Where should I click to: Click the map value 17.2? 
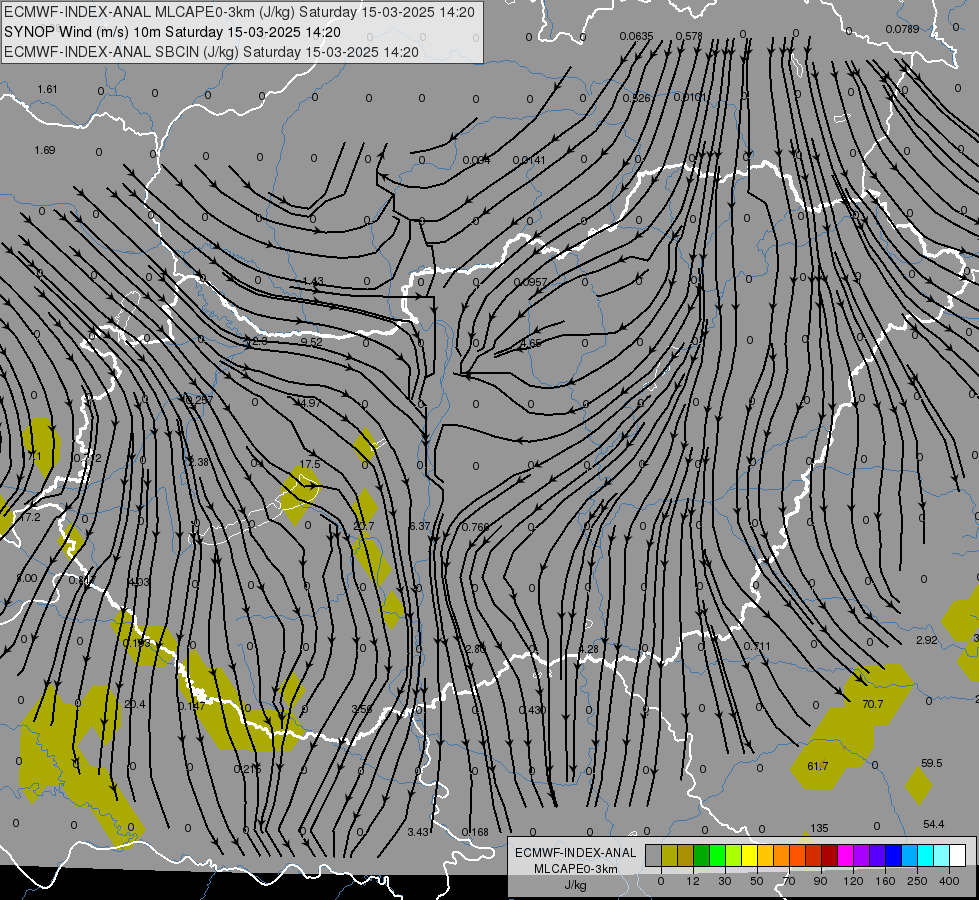(x=29, y=517)
